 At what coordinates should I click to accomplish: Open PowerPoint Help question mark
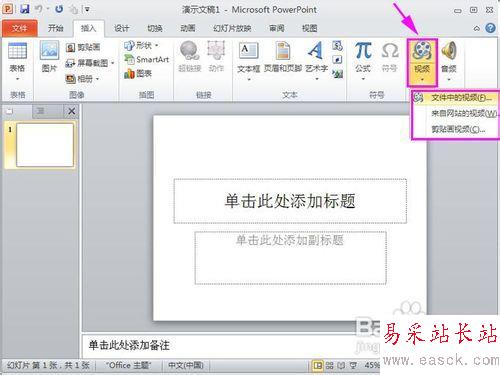point(490,28)
